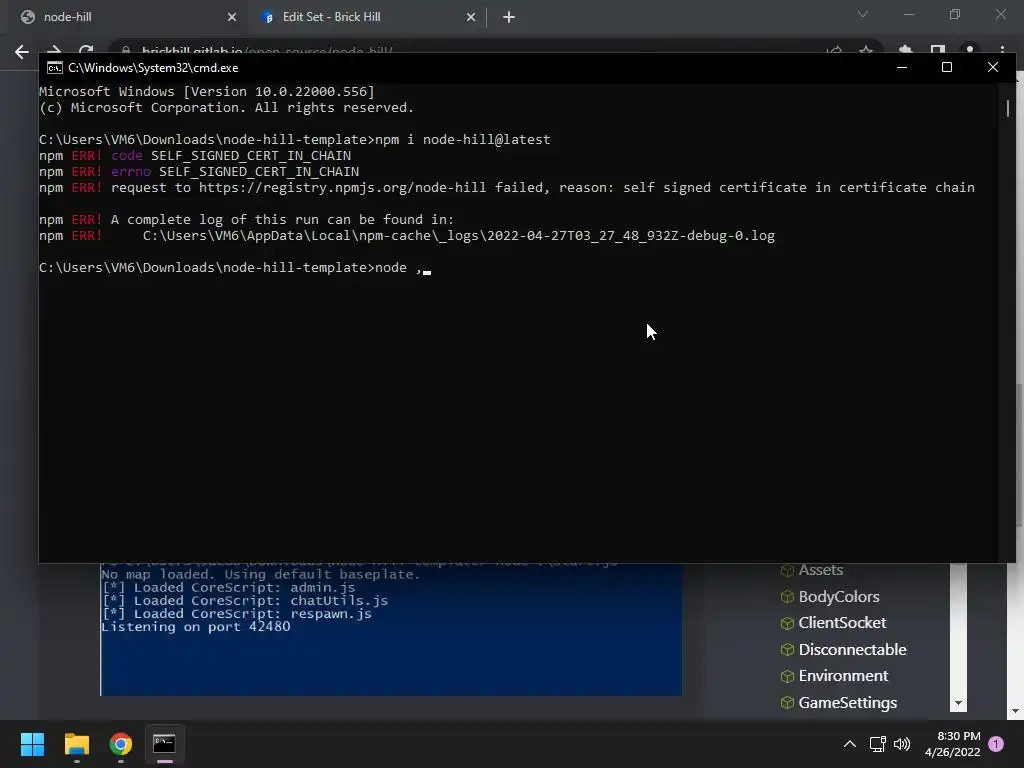This screenshot has height=768, width=1024.
Task: Click the cube icon beside BodyColors
Action: [787, 597]
